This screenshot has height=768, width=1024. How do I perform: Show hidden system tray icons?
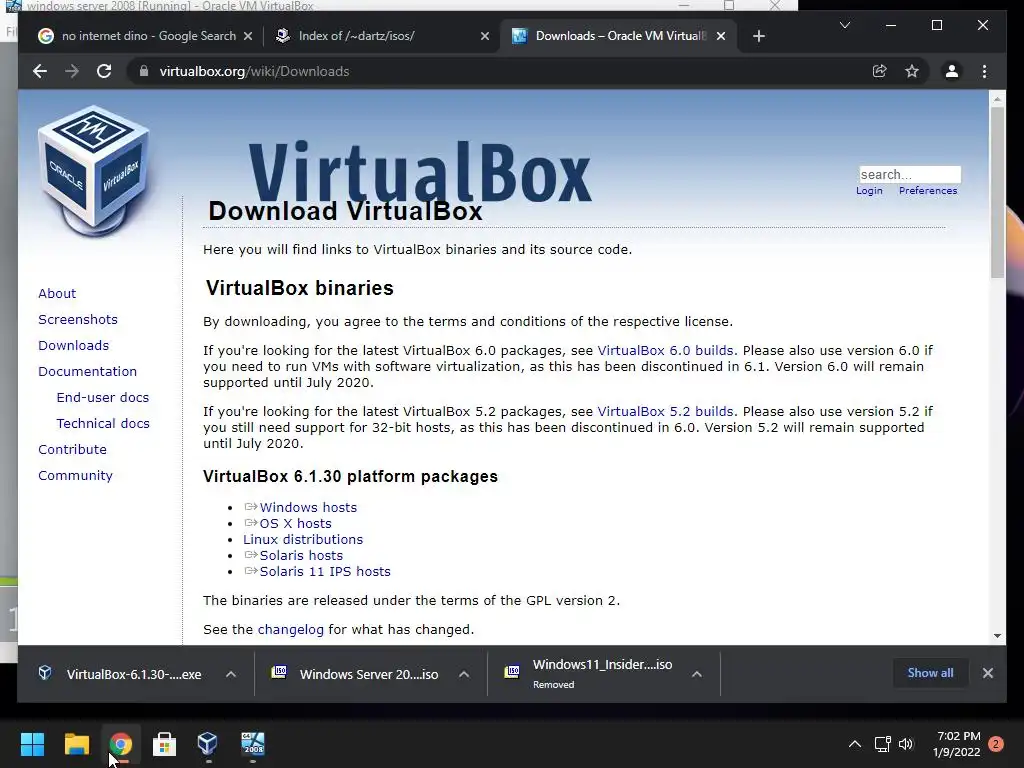click(x=854, y=744)
